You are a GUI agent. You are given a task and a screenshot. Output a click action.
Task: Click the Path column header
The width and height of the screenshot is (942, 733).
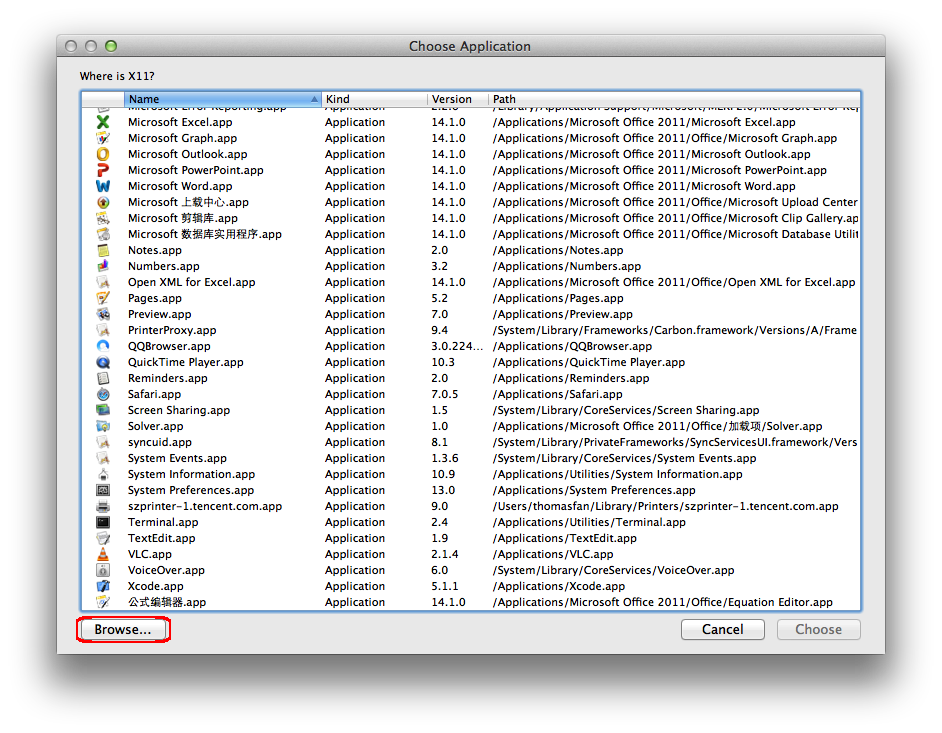coord(674,99)
